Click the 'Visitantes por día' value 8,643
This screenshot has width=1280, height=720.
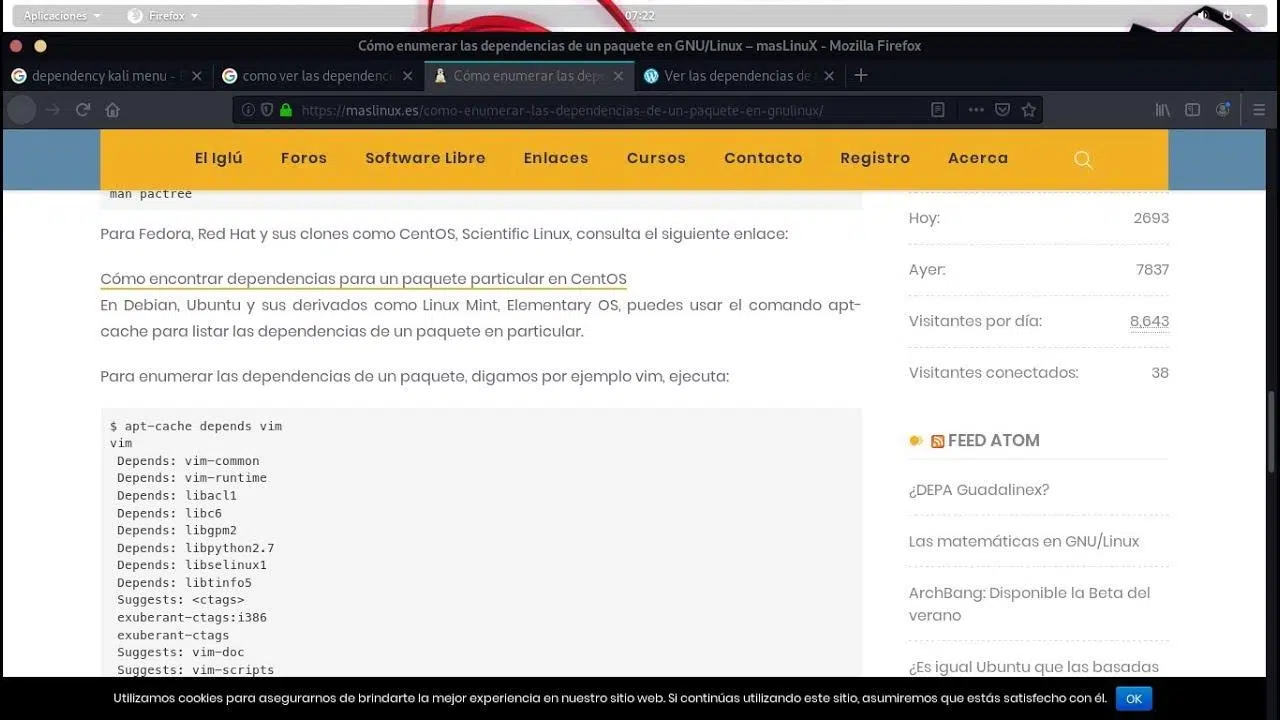pos(1149,321)
